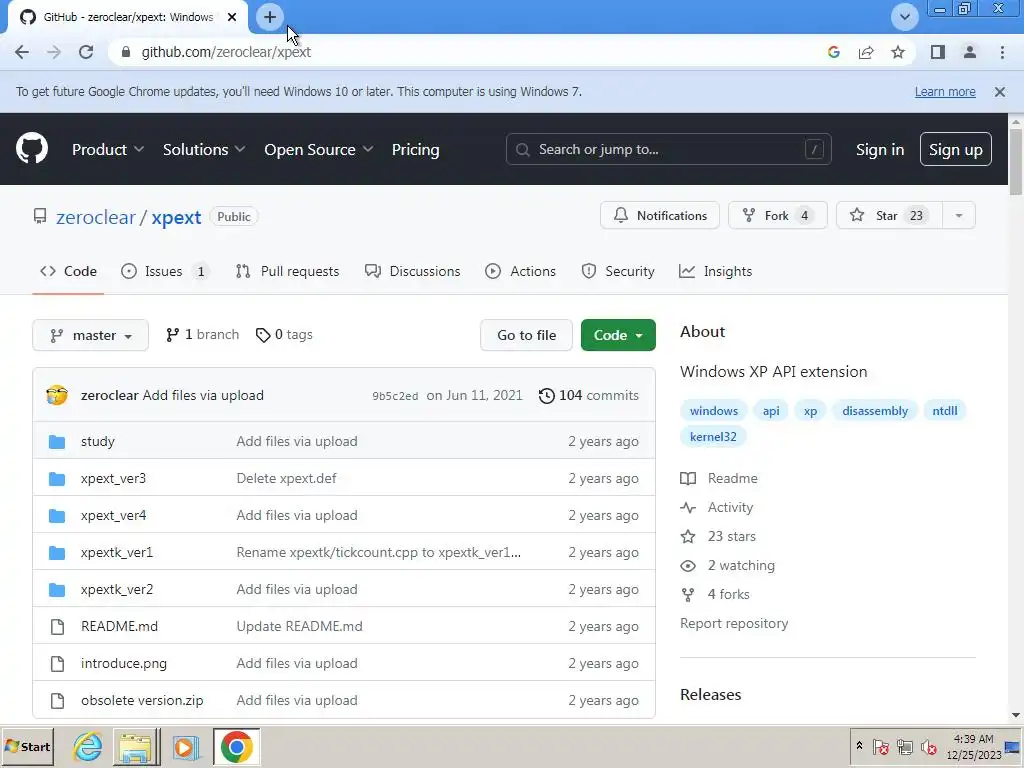Click Report repository

[x=734, y=623]
